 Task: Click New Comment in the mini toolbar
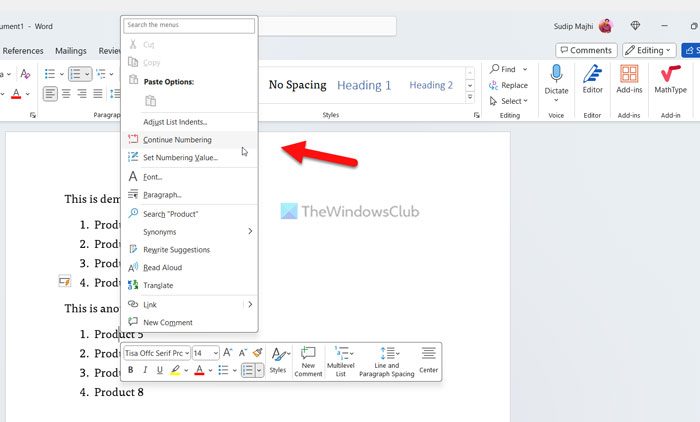[x=308, y=362]
